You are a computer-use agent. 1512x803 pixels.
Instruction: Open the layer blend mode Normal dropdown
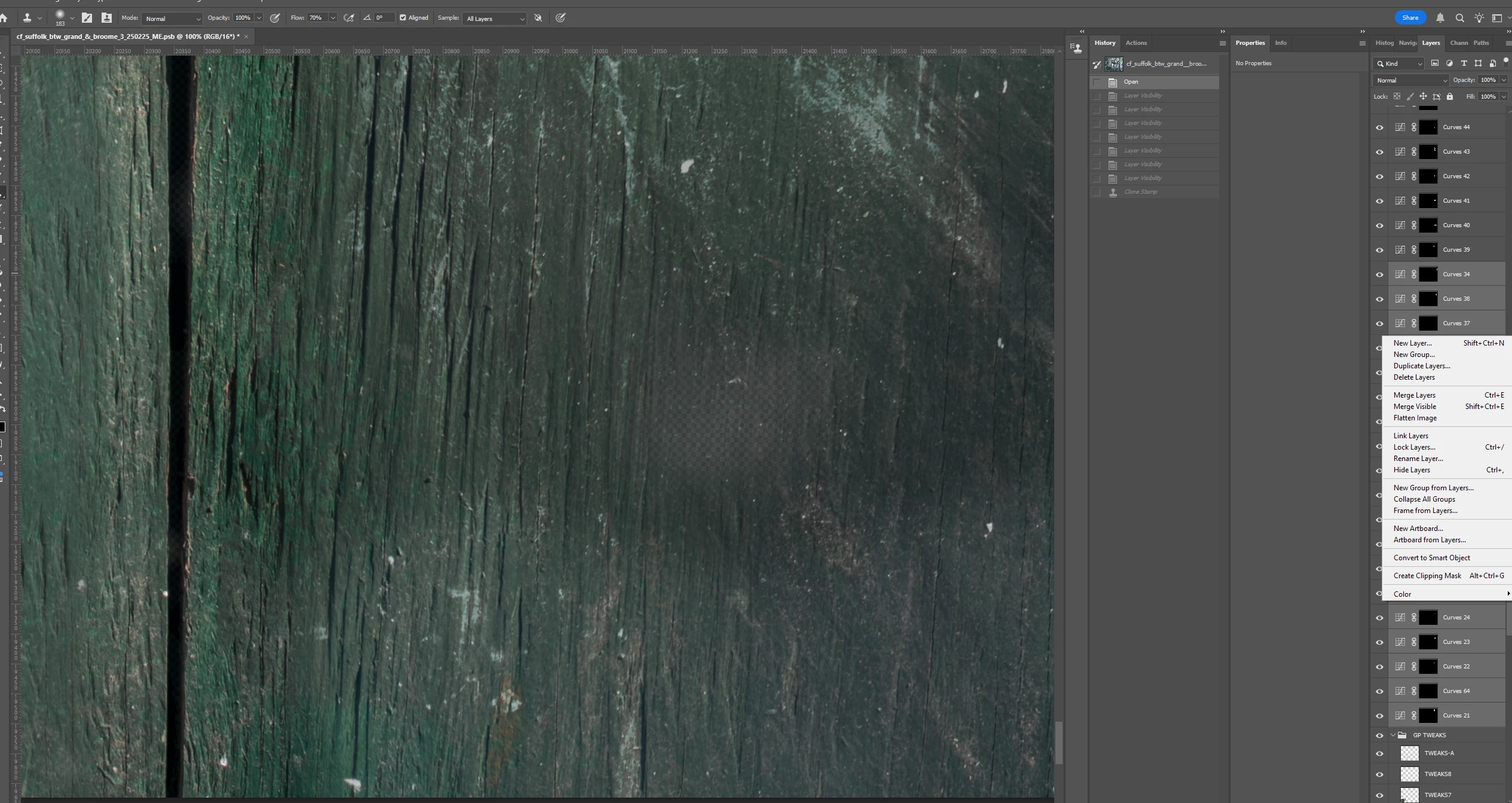tap(1410, 80)
